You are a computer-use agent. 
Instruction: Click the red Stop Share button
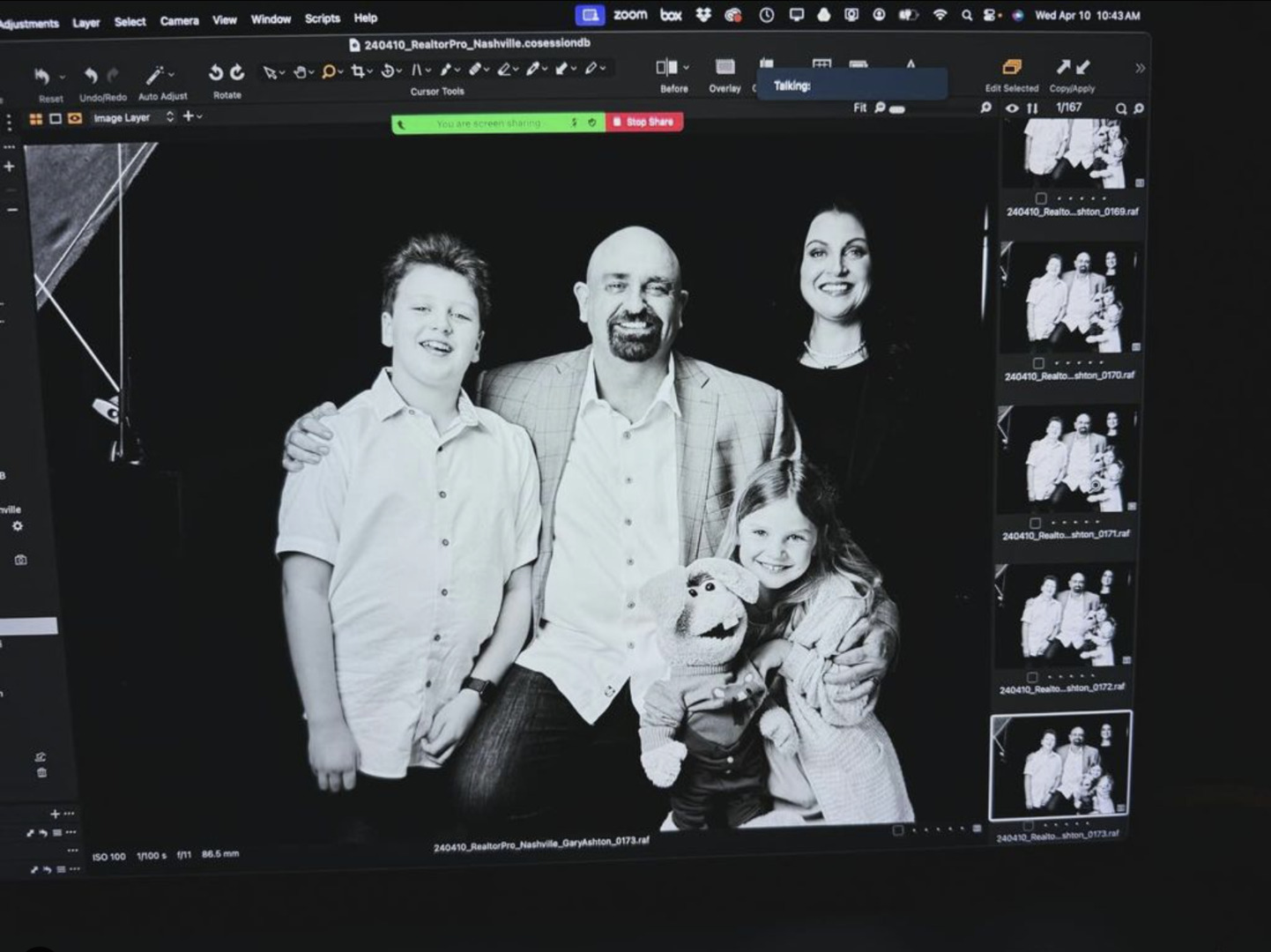point(643,123)
